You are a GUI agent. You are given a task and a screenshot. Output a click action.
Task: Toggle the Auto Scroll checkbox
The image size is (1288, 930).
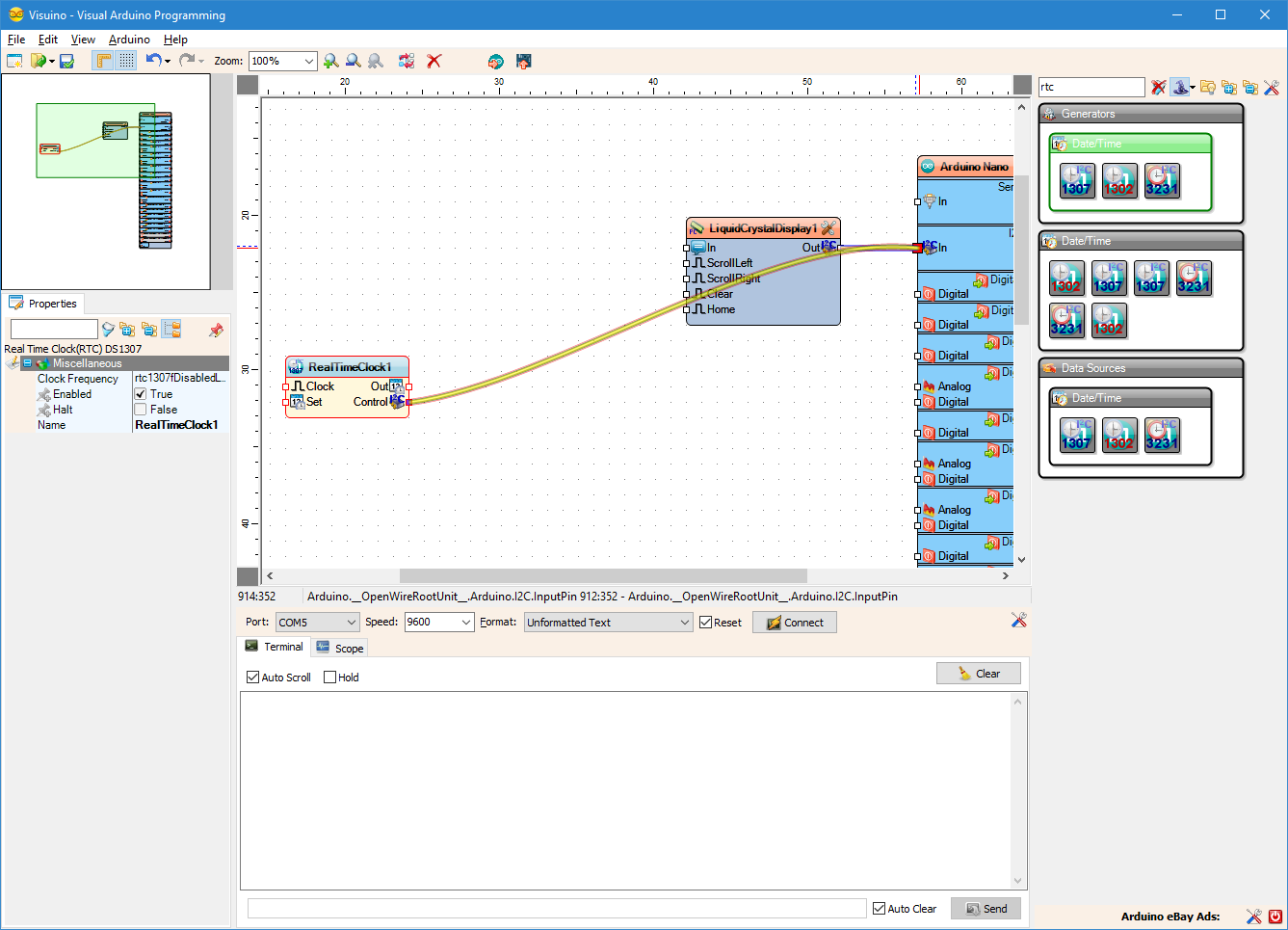[x=253, y=678]
